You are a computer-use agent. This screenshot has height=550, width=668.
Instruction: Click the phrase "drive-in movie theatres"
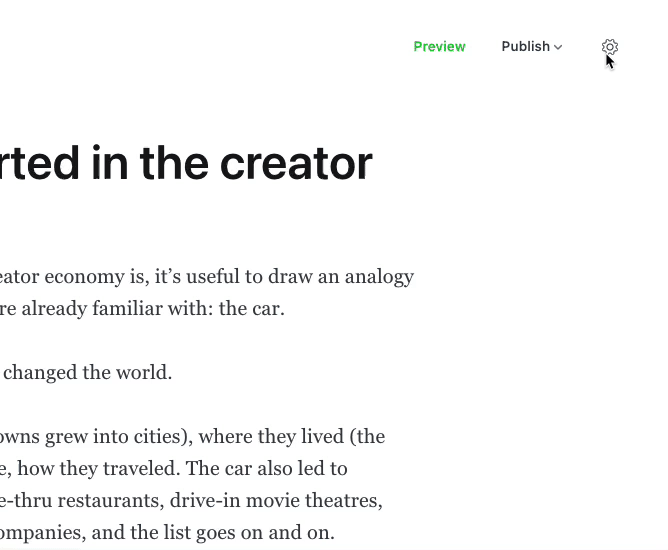click(x=274, y=500)
